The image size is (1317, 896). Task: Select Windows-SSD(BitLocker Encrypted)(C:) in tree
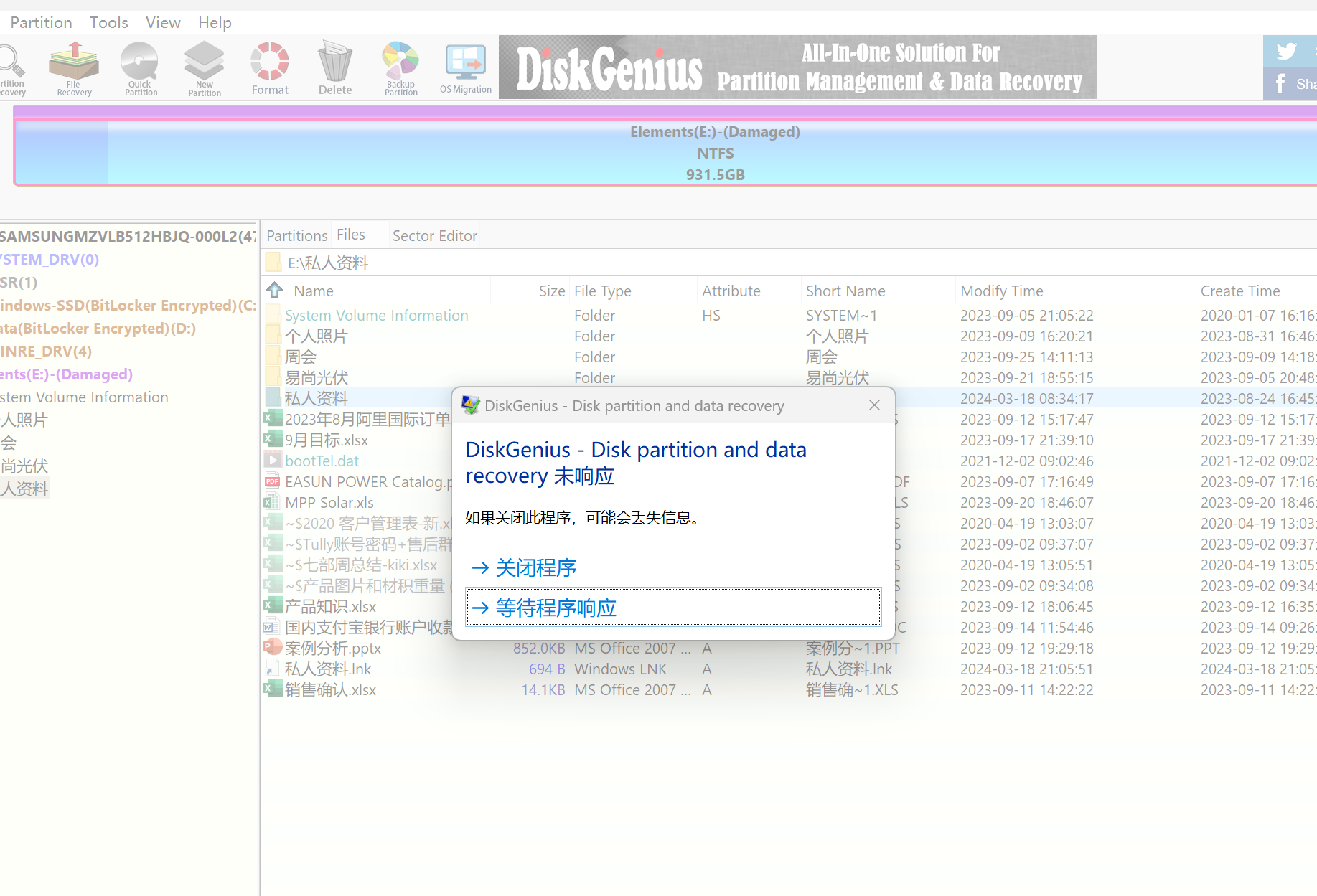click(x=128, y=305)
